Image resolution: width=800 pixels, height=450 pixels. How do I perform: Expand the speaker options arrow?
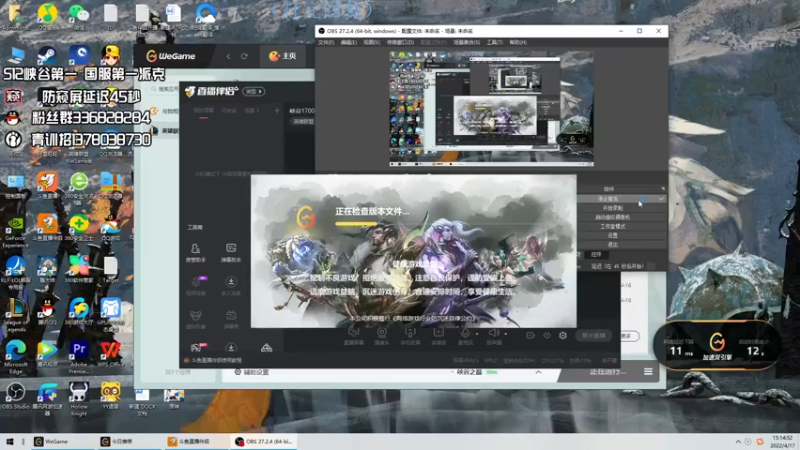pyautogui.click(x=505, y=334)
